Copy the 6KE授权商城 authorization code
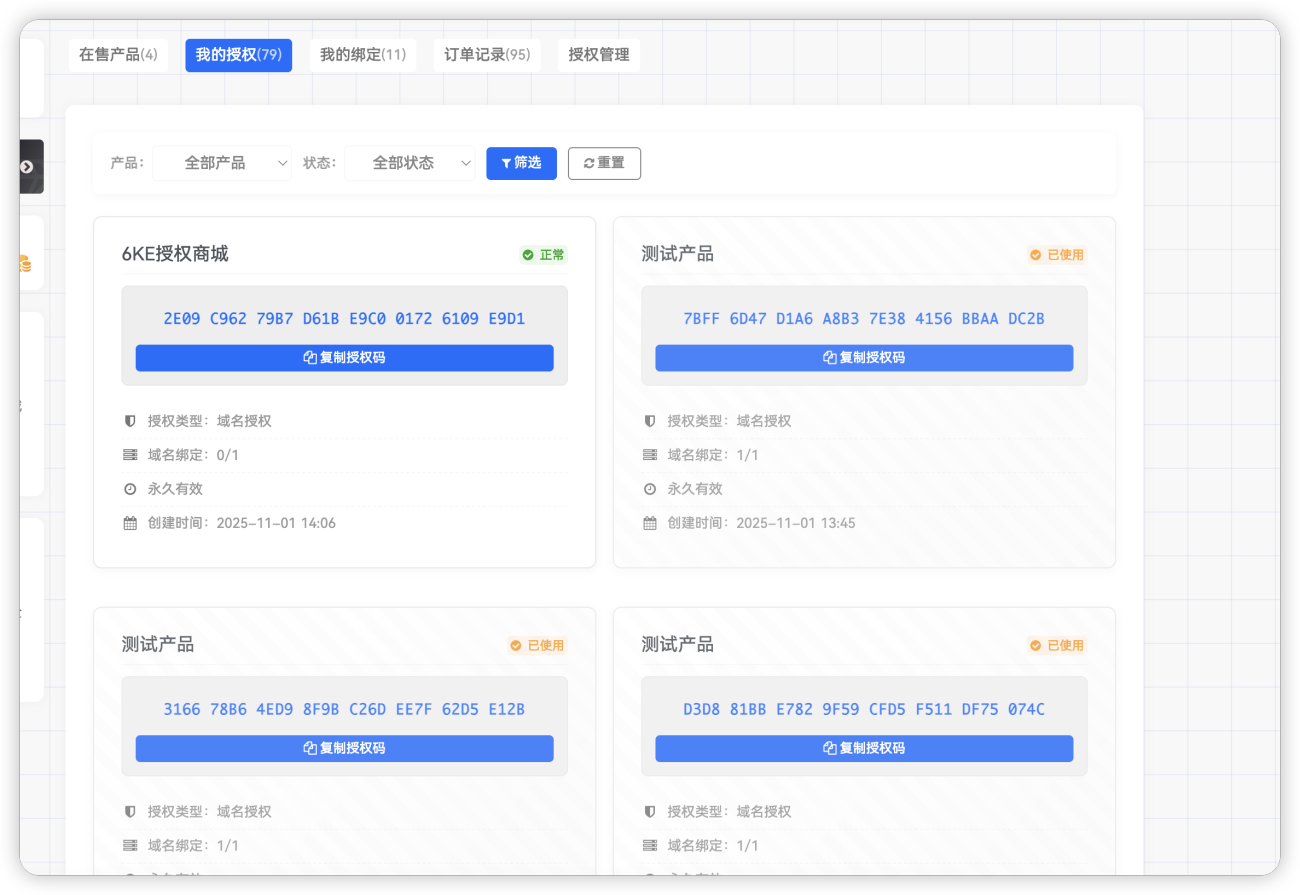The width and height of the screenshot is (1300, 895). [344, 358]
